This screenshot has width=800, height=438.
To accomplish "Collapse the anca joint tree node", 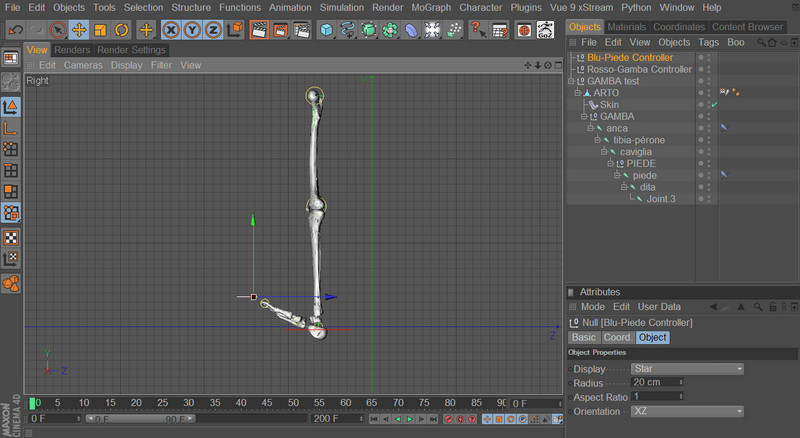I will (589, 128).
